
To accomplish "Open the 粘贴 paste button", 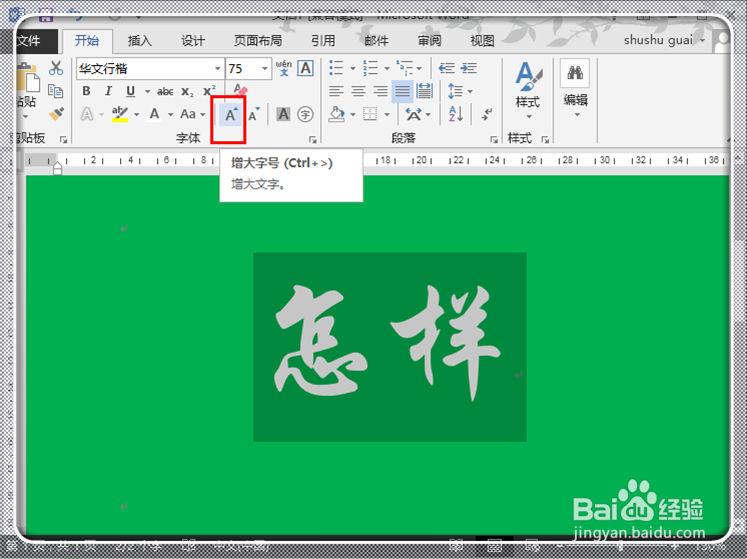I will [x=26, y=91].
